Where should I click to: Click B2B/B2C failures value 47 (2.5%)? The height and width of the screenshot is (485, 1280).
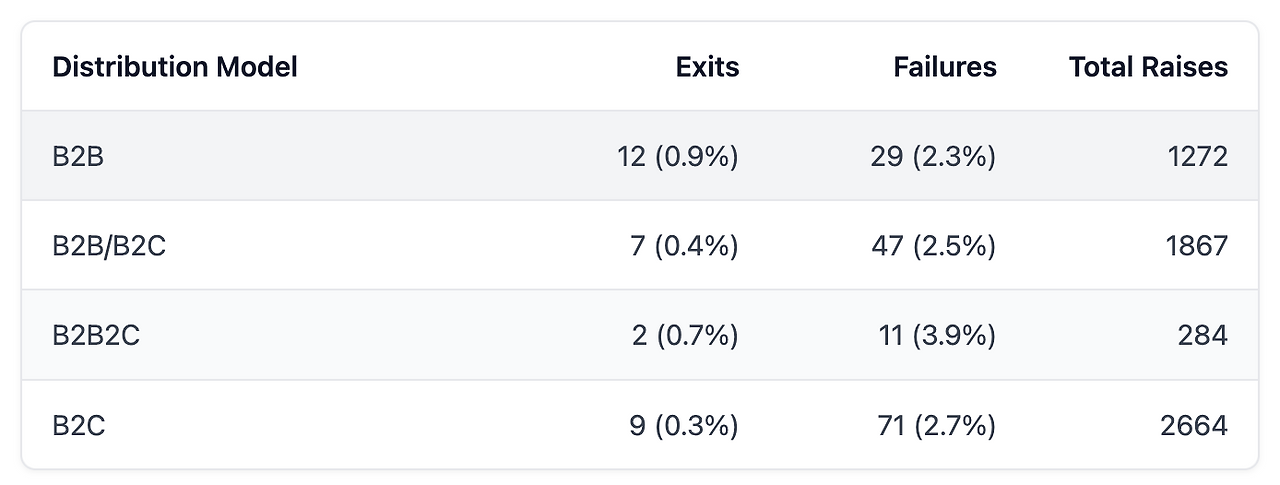pyautogui.click(x=933, y=246)
